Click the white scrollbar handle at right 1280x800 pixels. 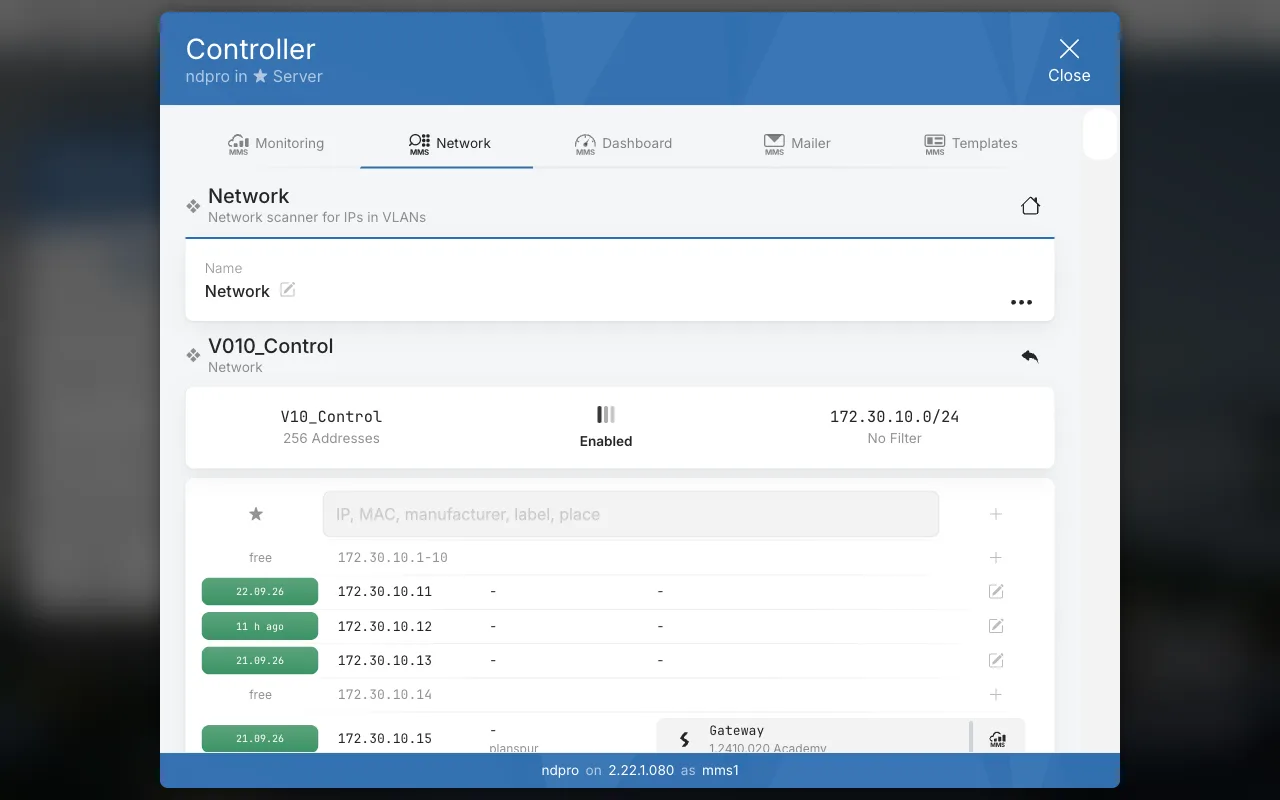click(x=1099, y=134)
